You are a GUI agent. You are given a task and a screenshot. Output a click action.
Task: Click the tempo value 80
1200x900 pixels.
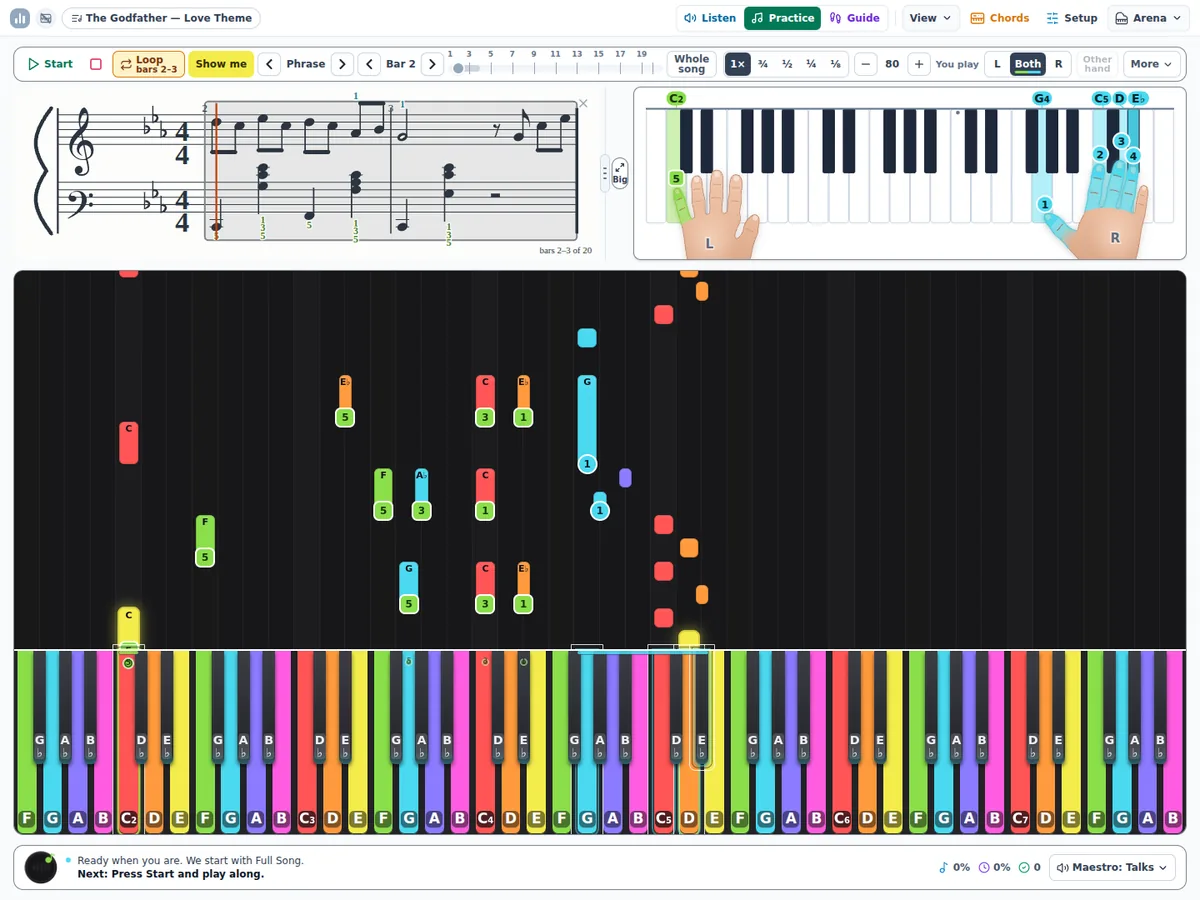(x=892, y=64)
